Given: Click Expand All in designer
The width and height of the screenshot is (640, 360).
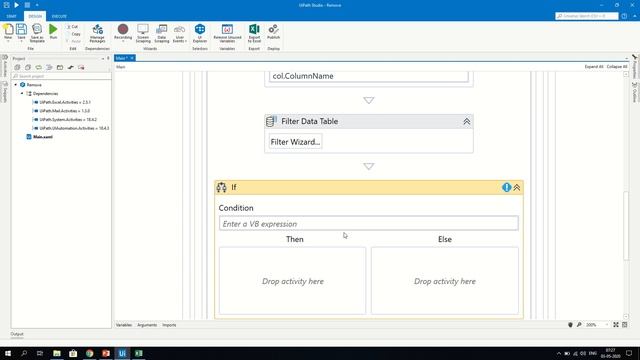Looking at the screenshot, I should click(x=594, y=67).
